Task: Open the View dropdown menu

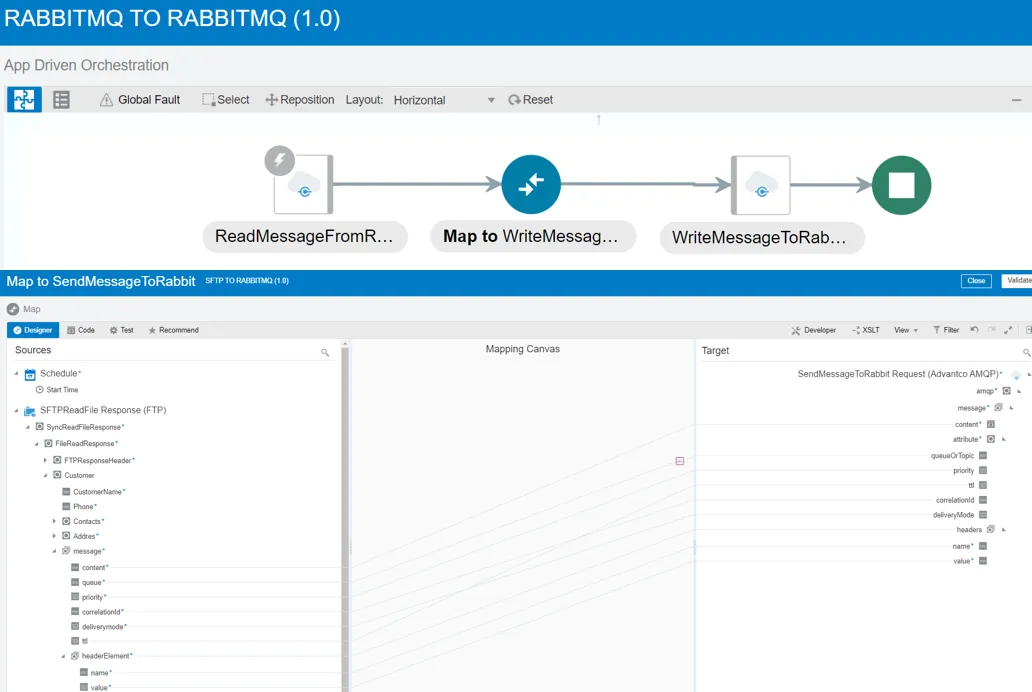Action: (x=906, y=330)
